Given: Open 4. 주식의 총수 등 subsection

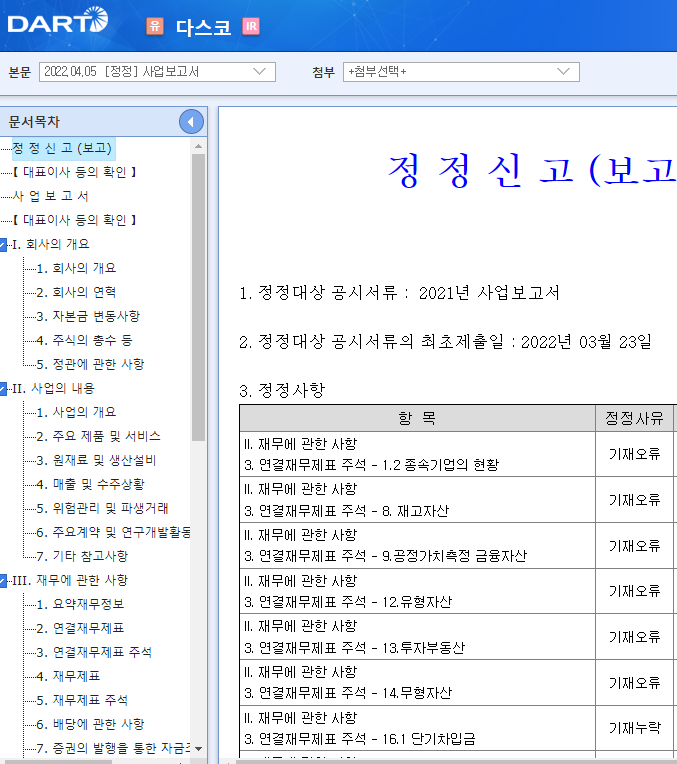Looking at the screenshot, I should (x=84, y=340).
